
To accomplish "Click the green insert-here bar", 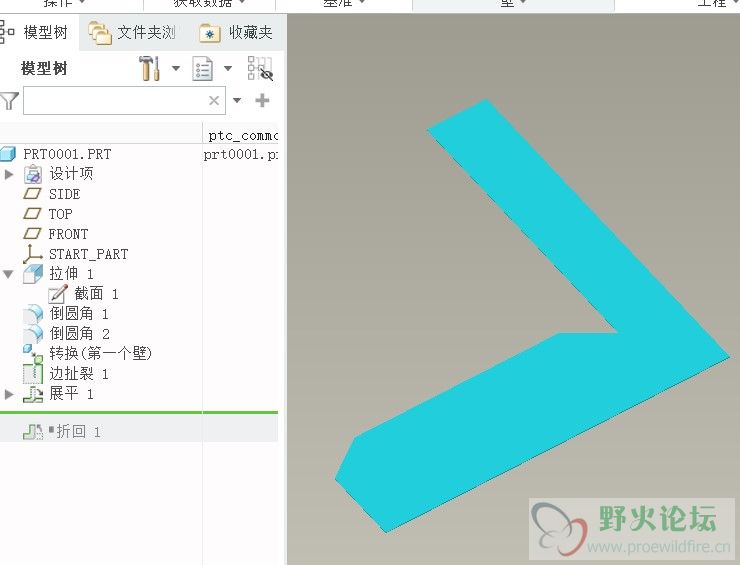I will [x=139, y=413].
